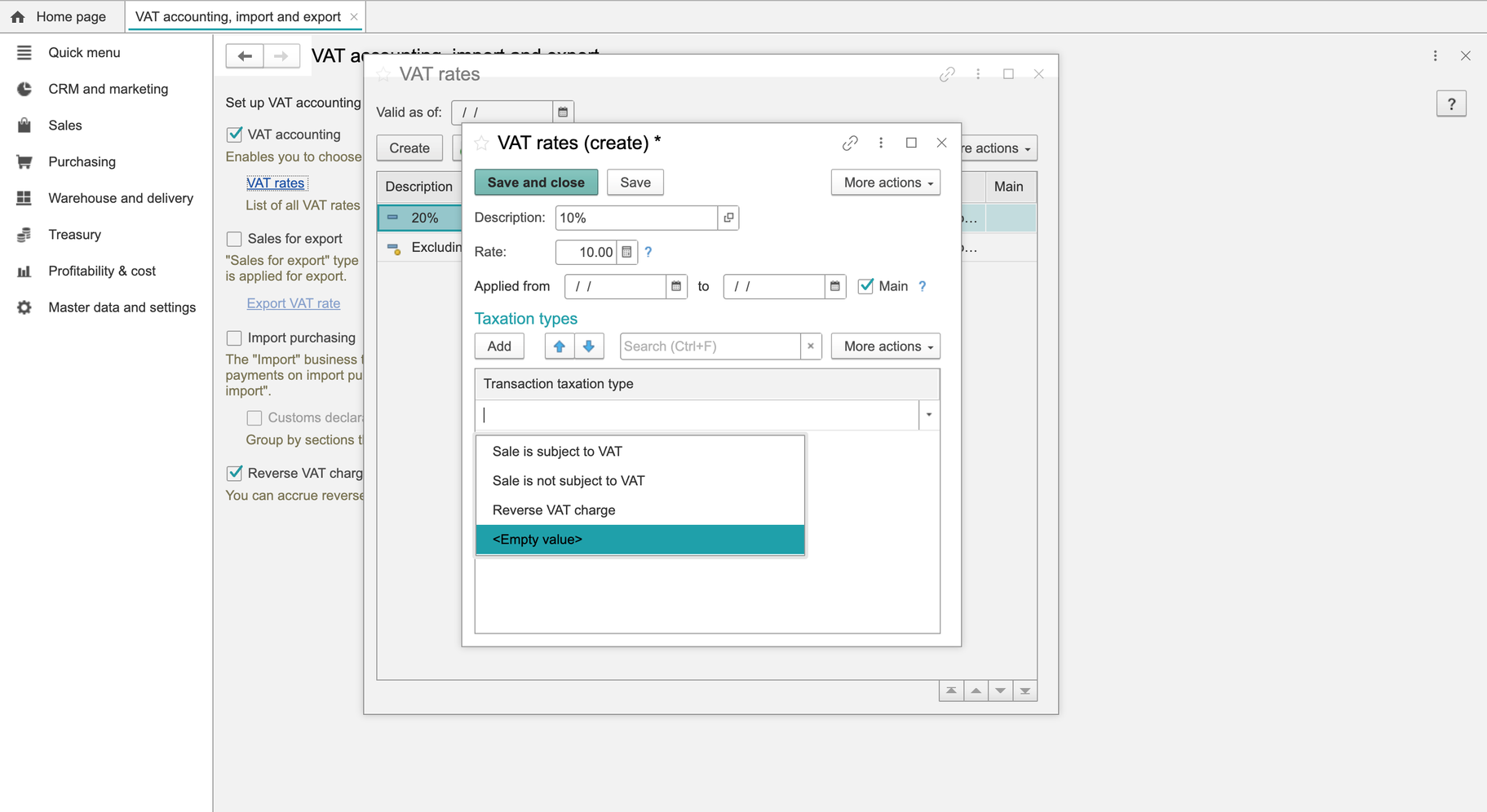Toggle the VAT accounting checkbox
The image size is (1487, 812).
pyautogui.click(x=235, y=135)
